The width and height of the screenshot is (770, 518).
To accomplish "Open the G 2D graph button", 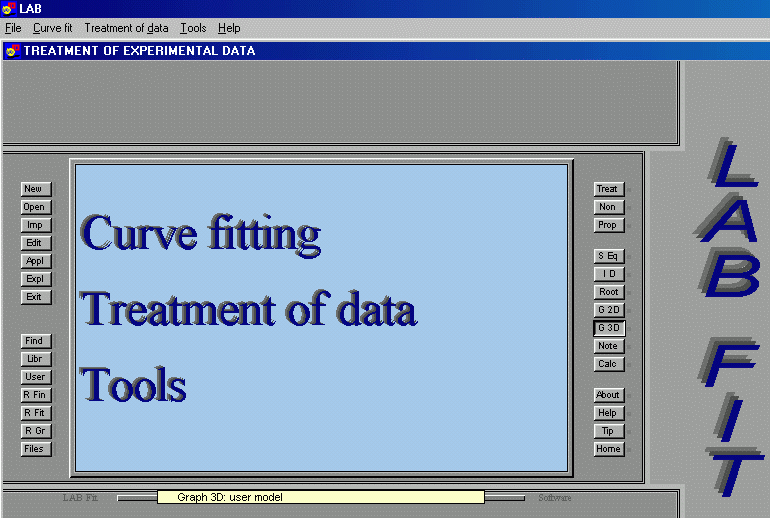I will click(x=609, y=310).
